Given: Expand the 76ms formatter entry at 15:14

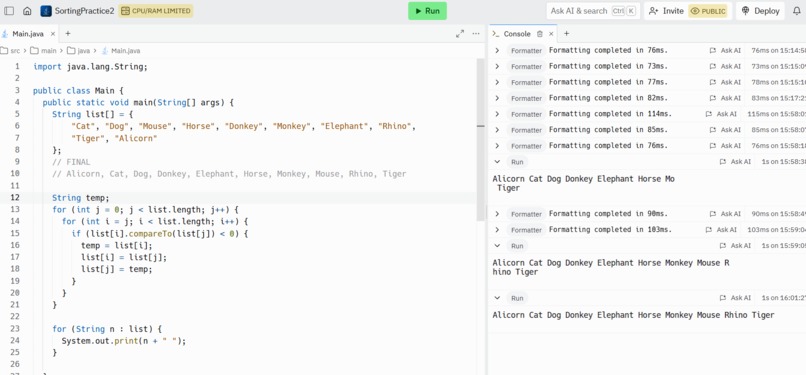Looking at the screenshot, I should (x=497, y=50).
